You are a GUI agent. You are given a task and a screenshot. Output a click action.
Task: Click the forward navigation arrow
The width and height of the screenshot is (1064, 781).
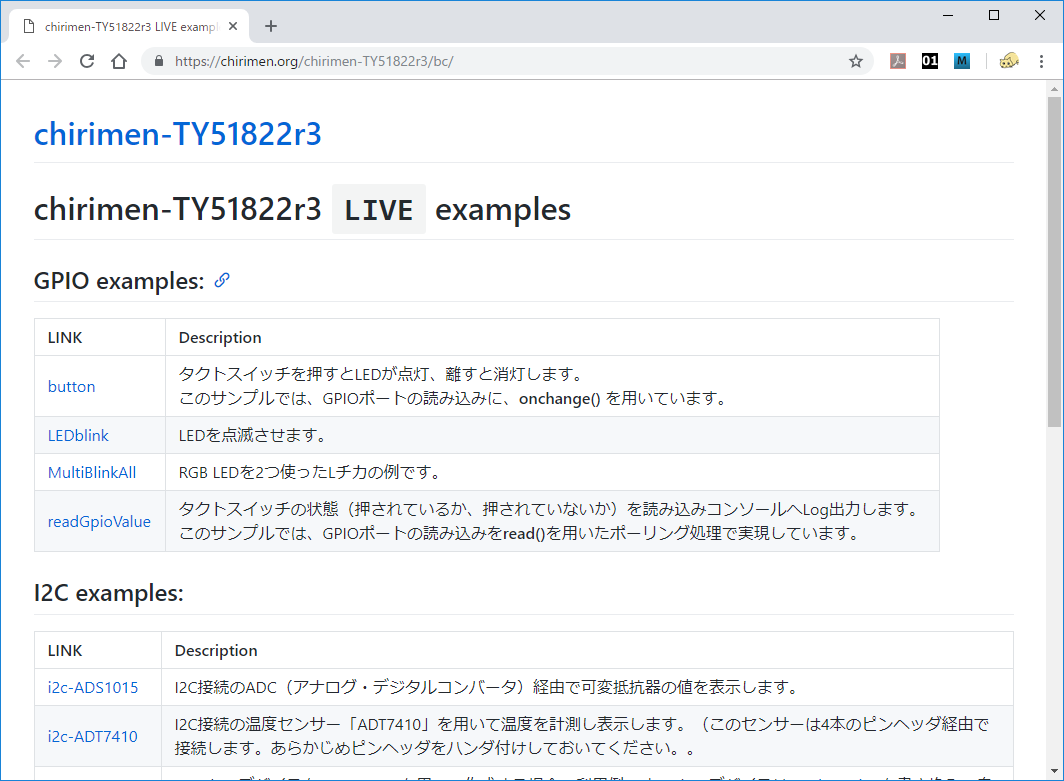point(54,61)
